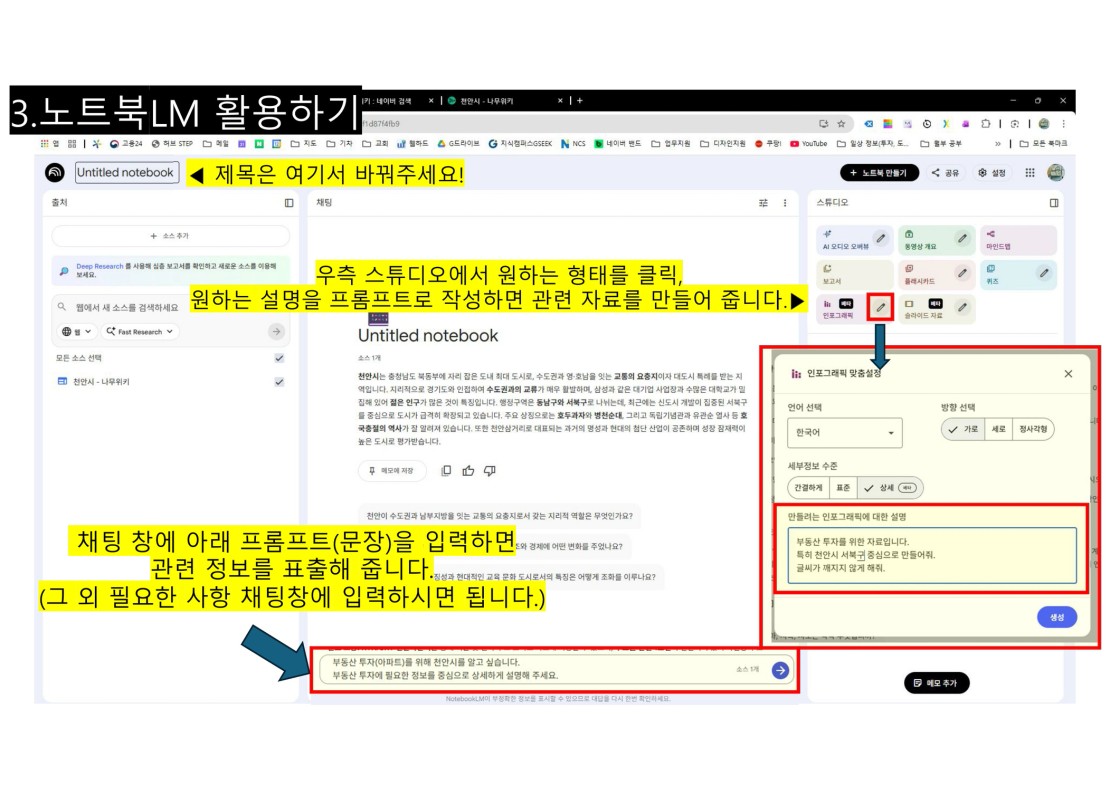
Task: Click 공유 share button
Action: (945, 173)
